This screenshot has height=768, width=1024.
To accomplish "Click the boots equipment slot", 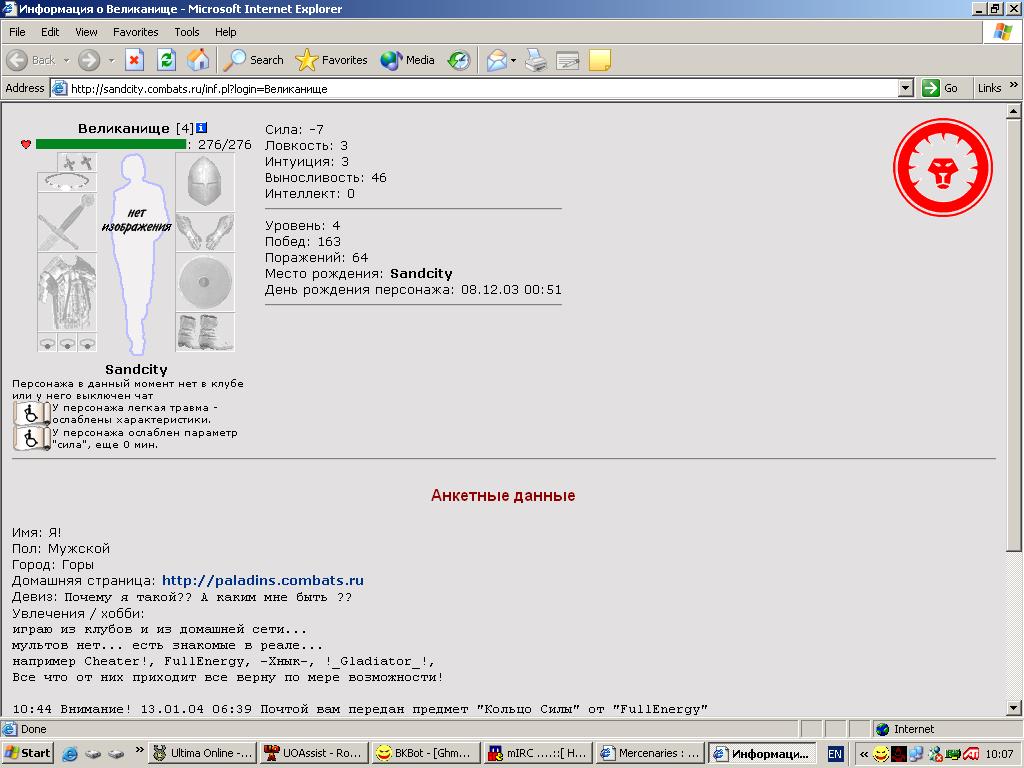I will pyautogui.click(x=205, y=332).
